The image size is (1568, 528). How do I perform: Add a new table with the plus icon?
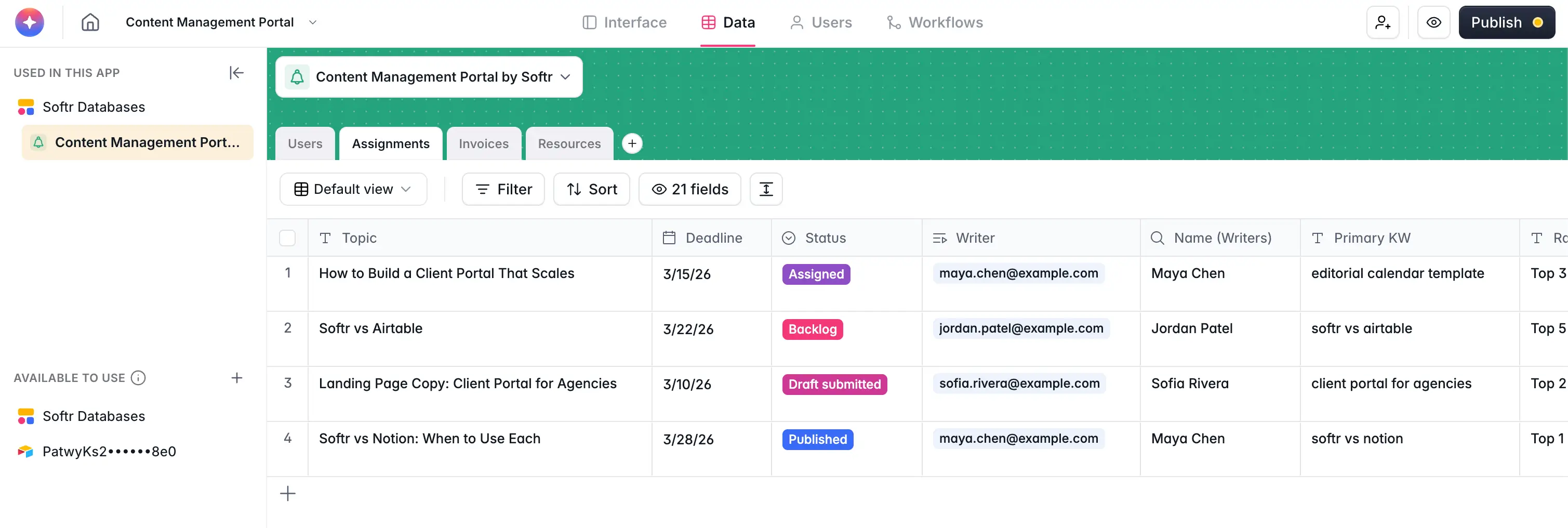pyautogui.click(x=632, y=143)
